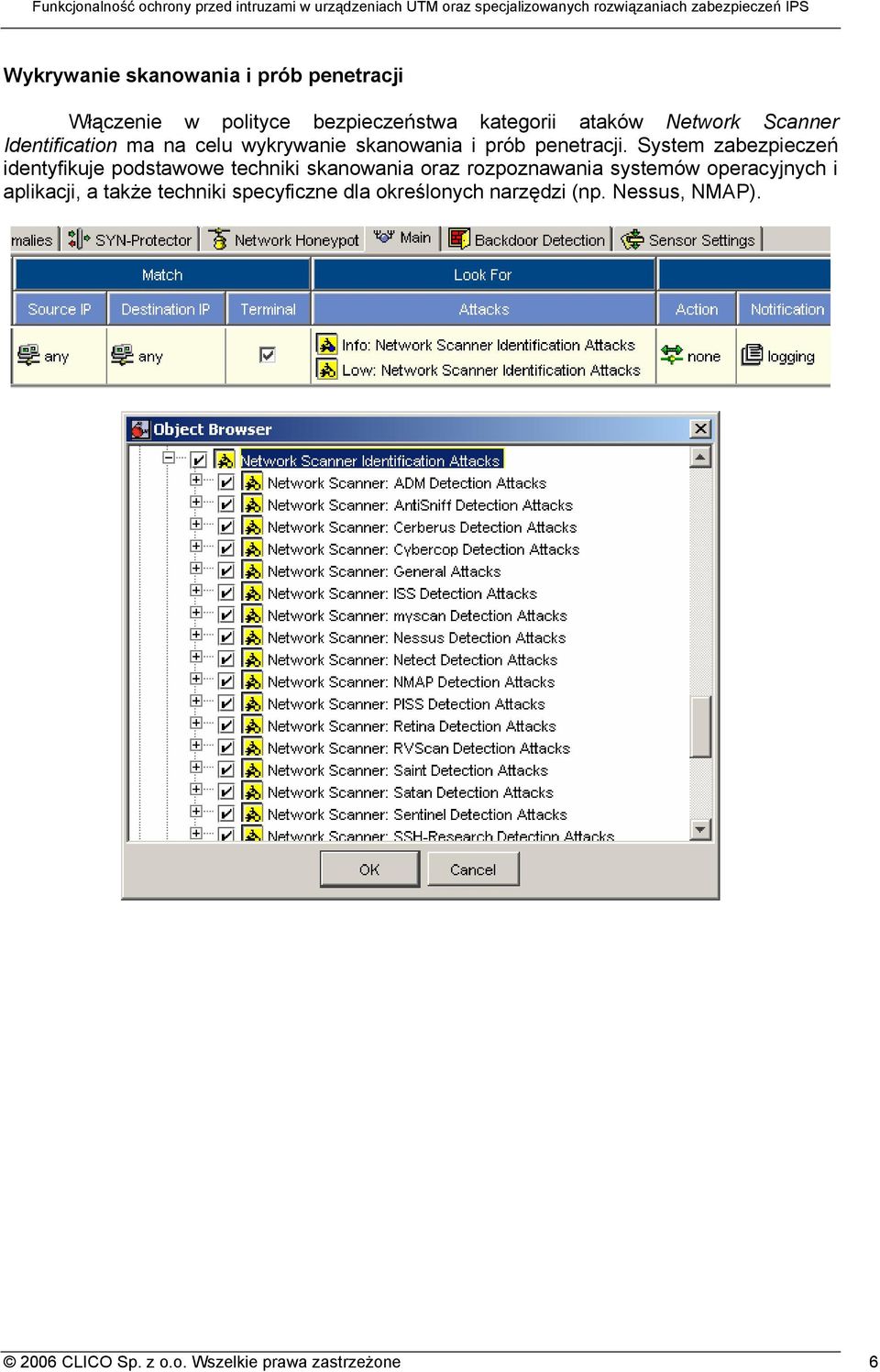
Task: Click the Attacks column header
Action: [x=484, y=309]
